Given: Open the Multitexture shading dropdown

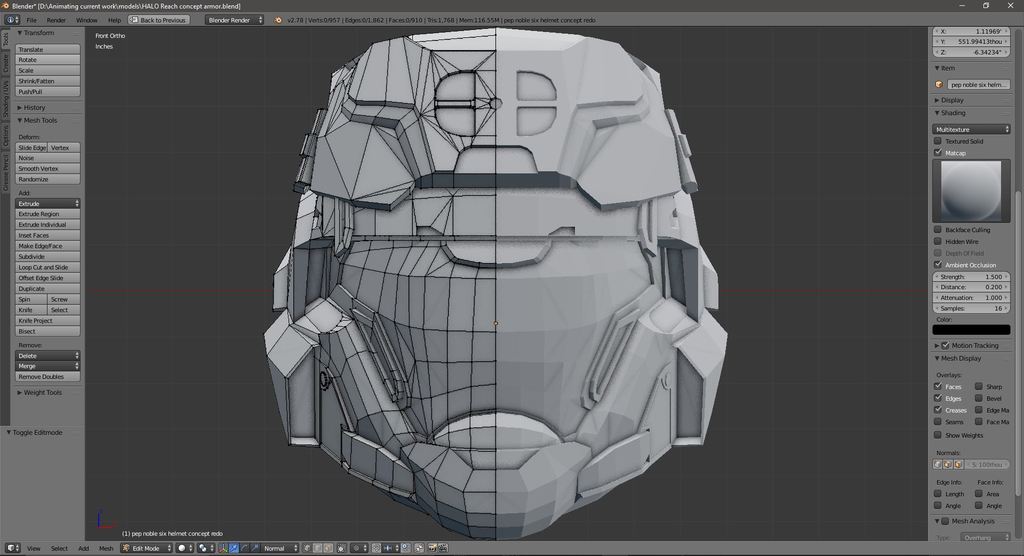Looking at the screenshot, I should tap(972, 129).
